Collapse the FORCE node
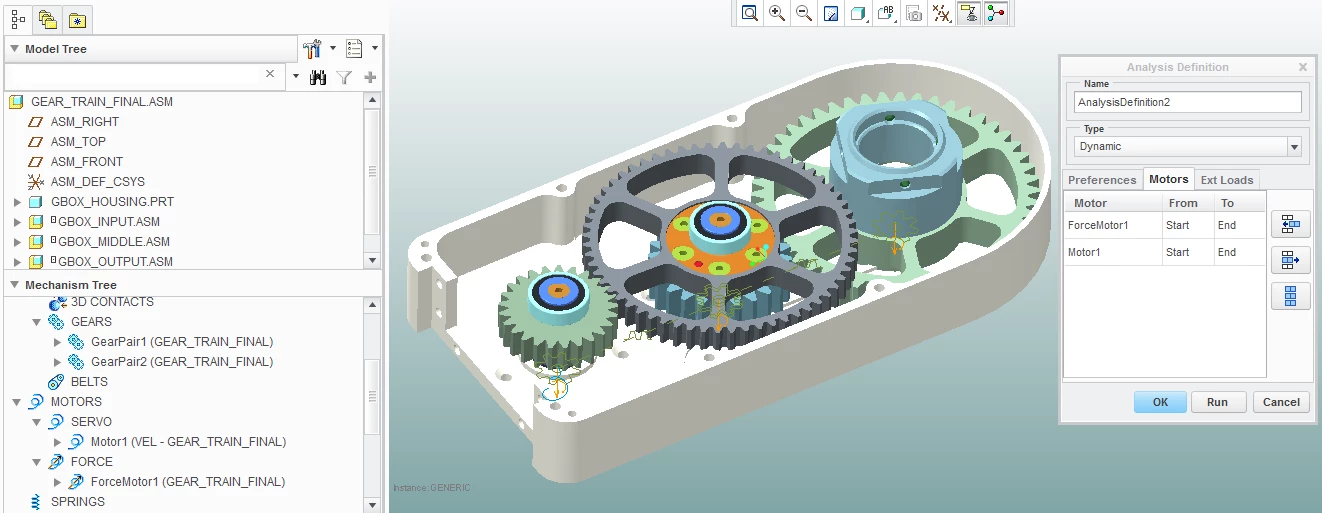1322x513 pixels. tap(37, 462)
